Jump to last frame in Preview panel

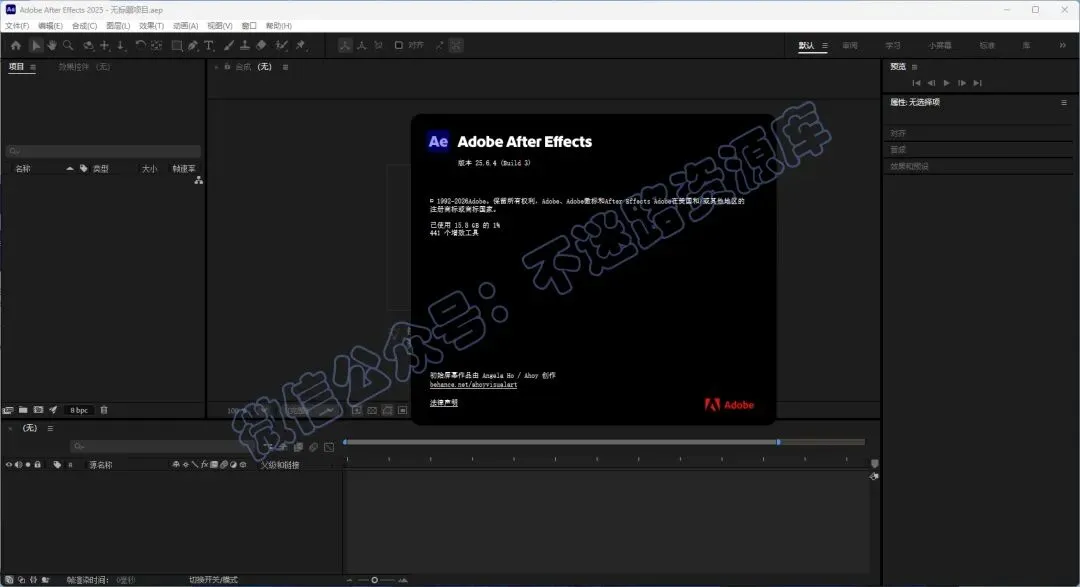click(977, 83)
